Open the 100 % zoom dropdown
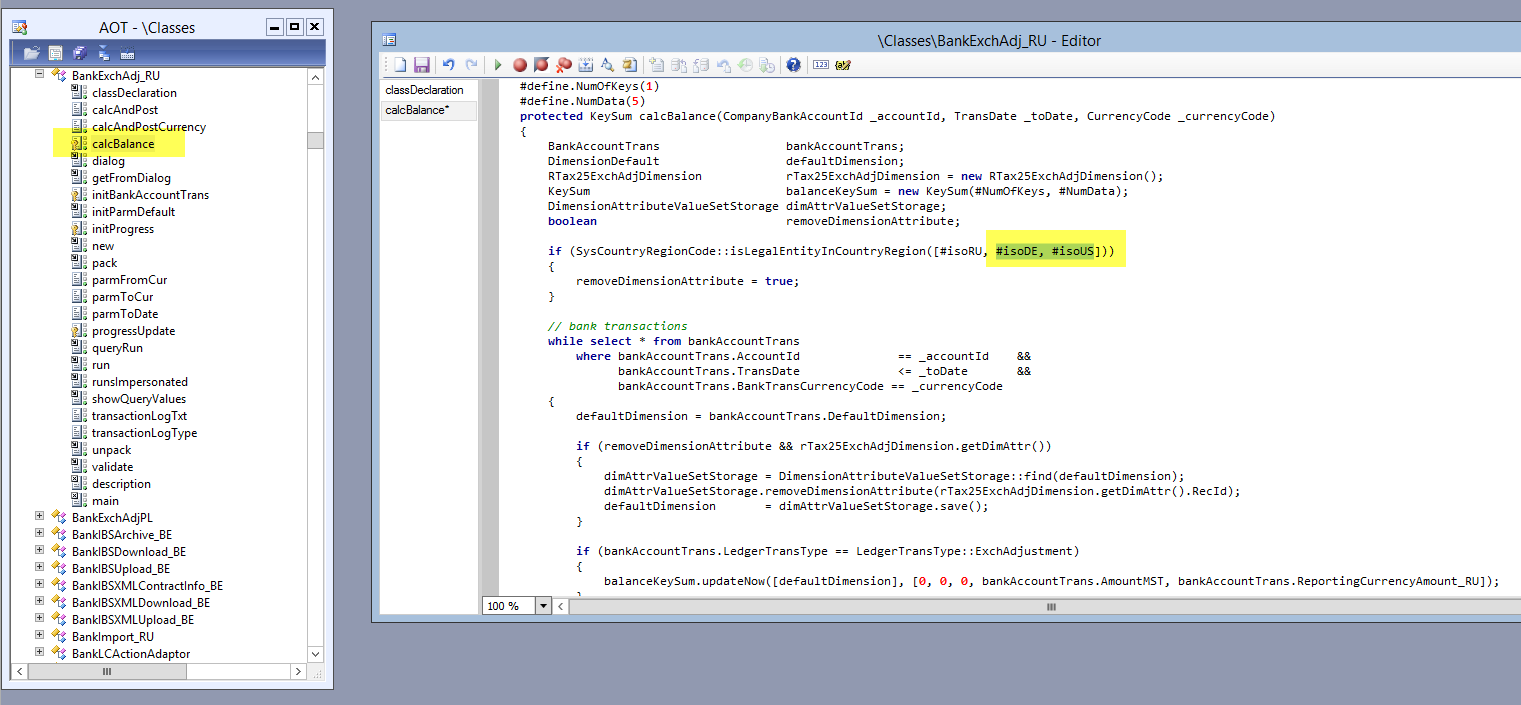Screen dimensions: 1521x705 pos(543,606)
